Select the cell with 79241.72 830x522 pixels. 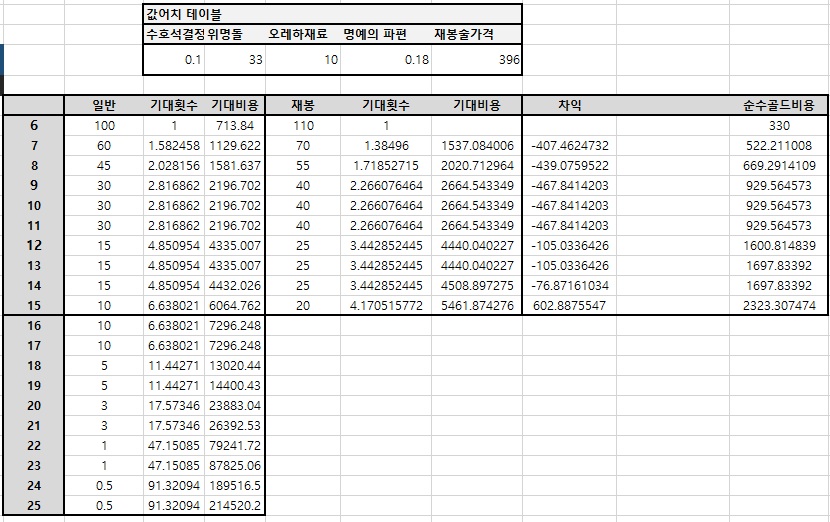click(235, 446)
